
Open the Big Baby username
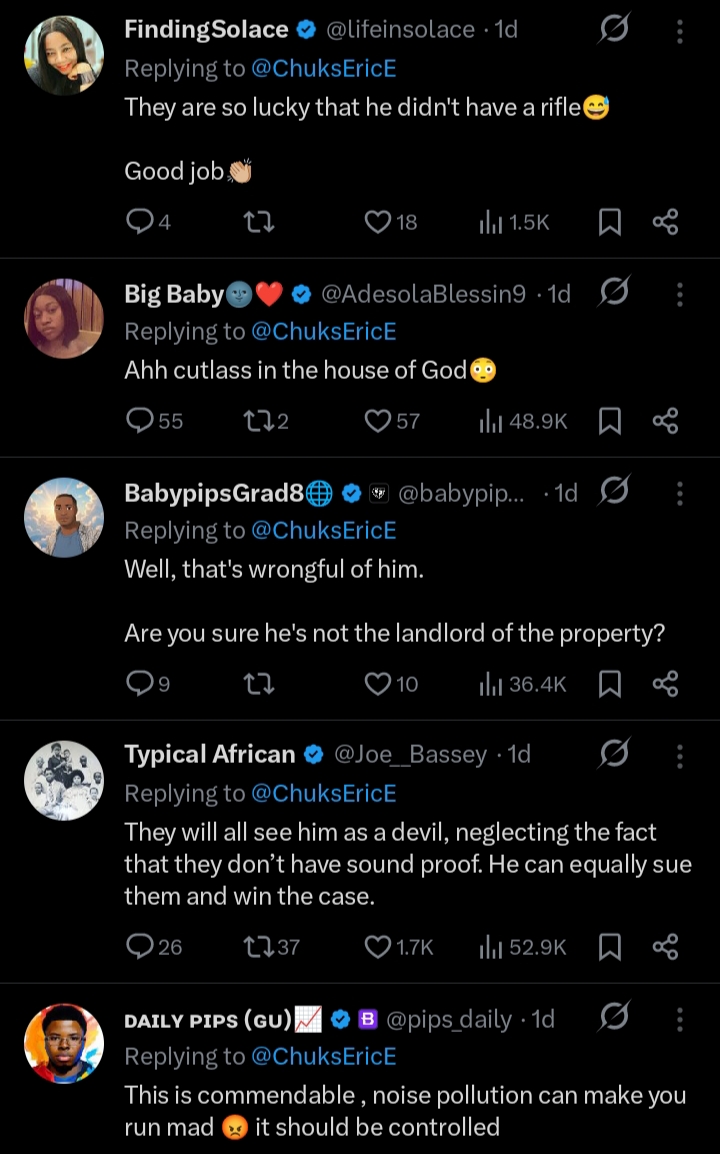point(173,294)
